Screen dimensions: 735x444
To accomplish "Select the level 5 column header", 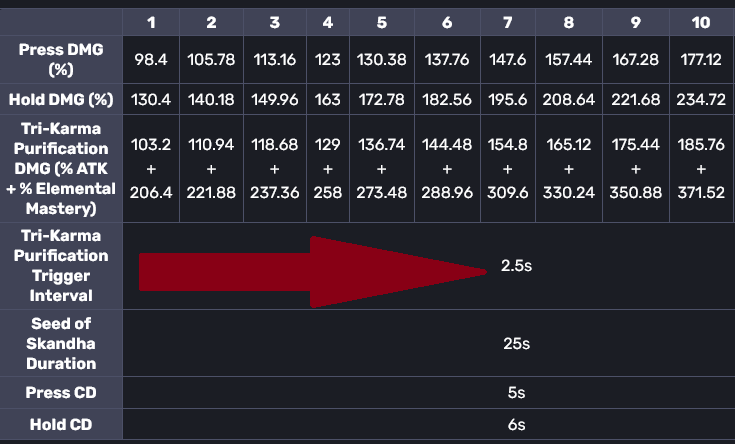I will point(382,22).
